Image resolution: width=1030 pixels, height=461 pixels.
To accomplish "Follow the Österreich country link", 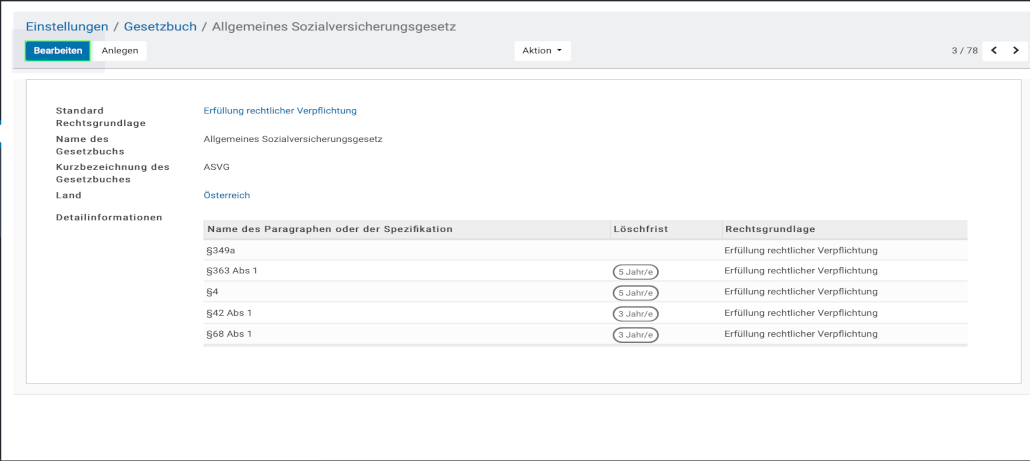I will [x=226, y=195].
